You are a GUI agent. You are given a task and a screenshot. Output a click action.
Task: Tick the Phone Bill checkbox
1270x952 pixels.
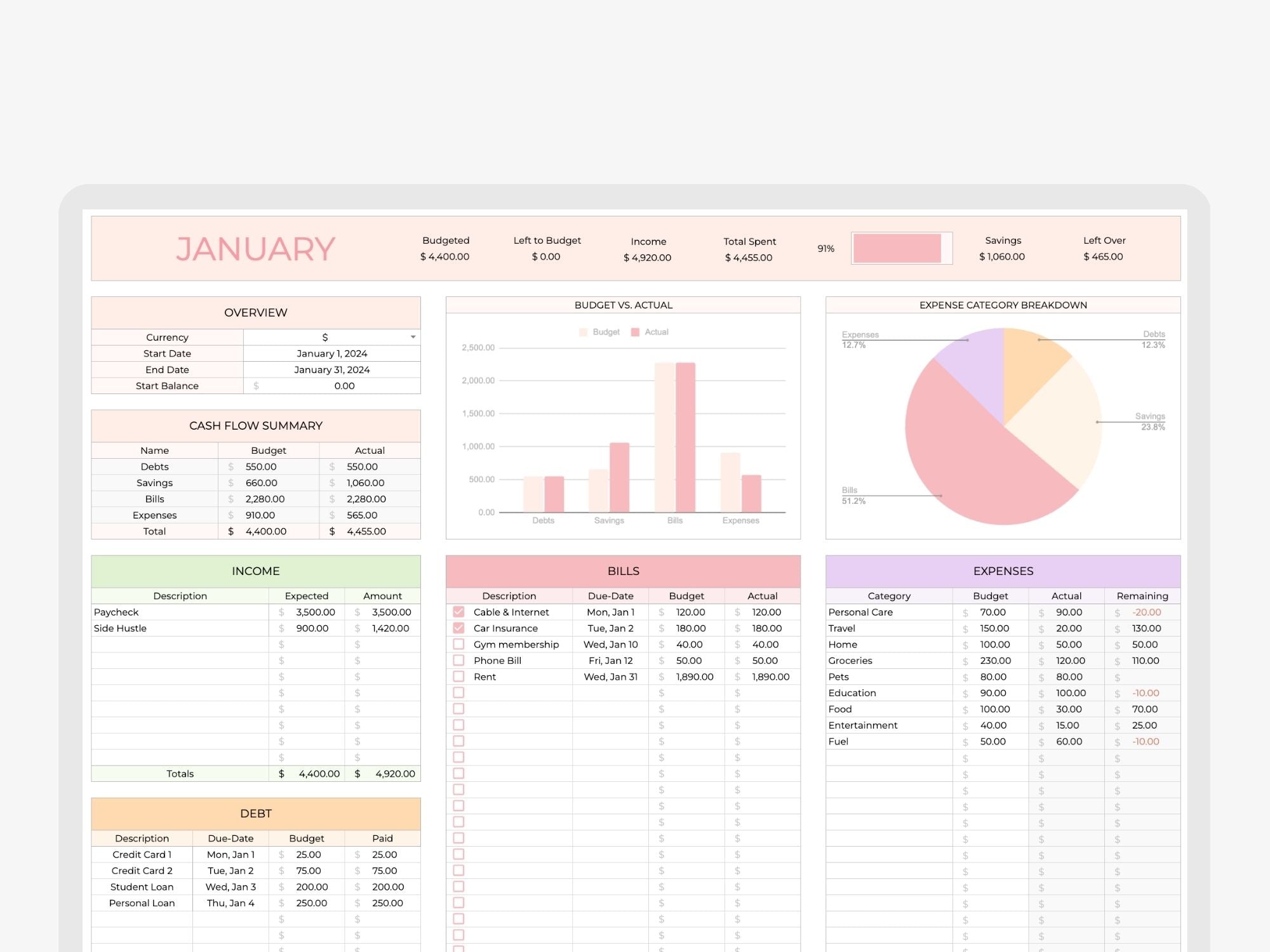pyautogui.click(x=458, y=661)
